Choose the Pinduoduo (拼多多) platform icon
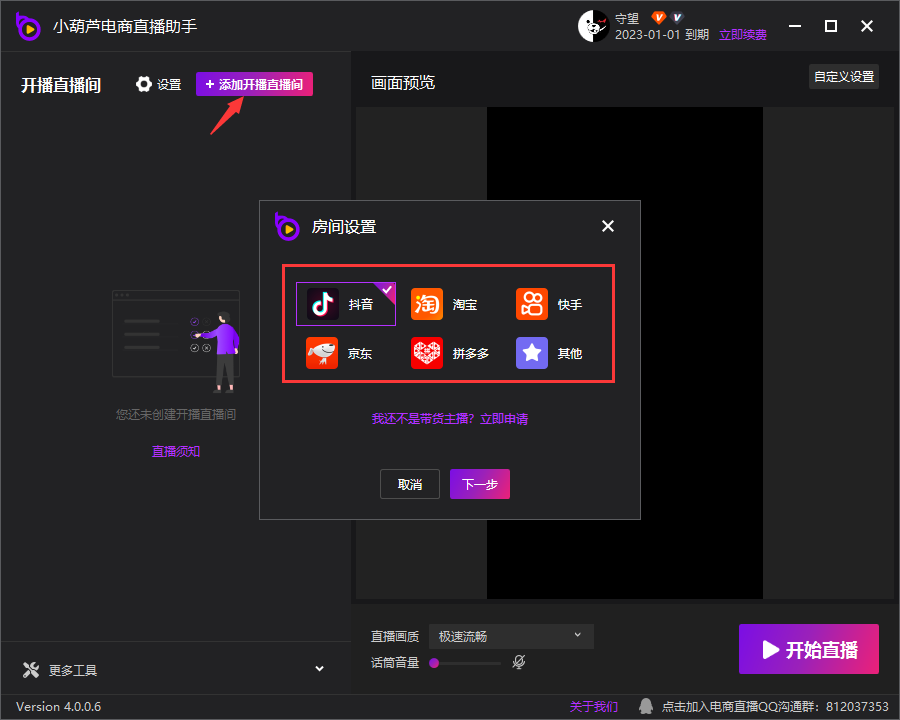Image resolution: width=900 pixels, height=720 pixels. pyautogui.click(x=427, y=353)
